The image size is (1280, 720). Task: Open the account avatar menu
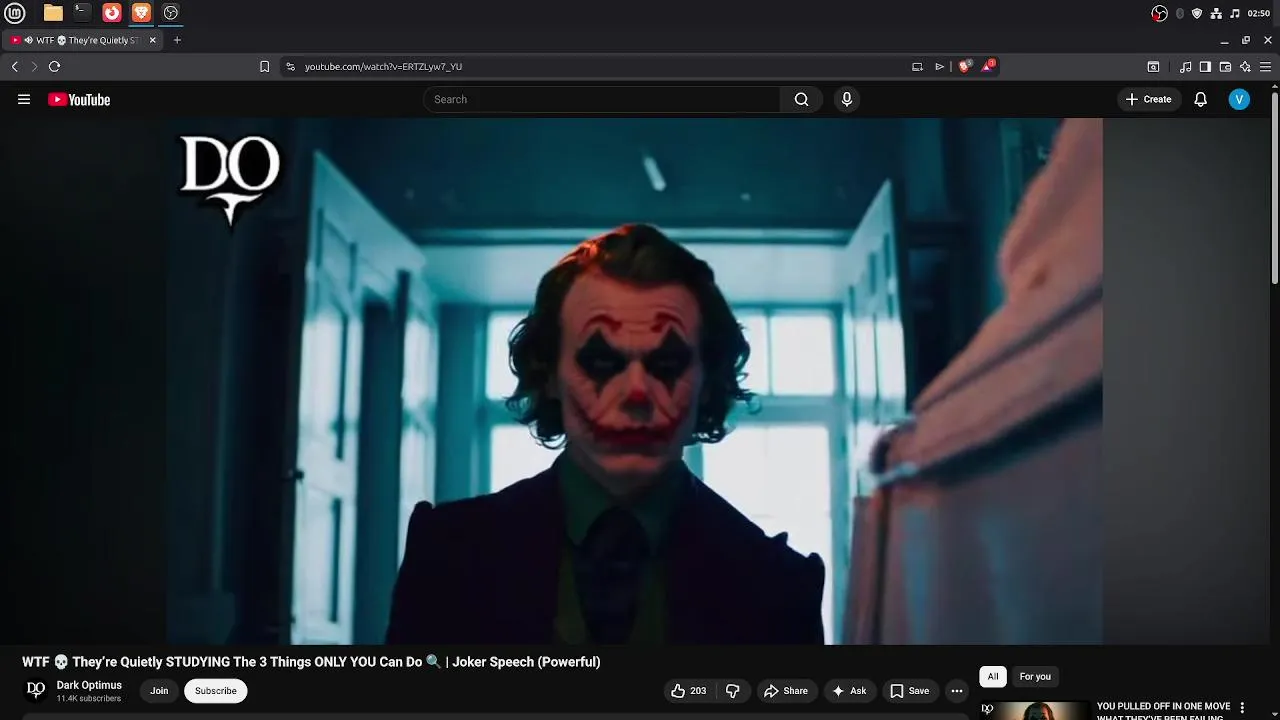click(x=1239, y=99)
